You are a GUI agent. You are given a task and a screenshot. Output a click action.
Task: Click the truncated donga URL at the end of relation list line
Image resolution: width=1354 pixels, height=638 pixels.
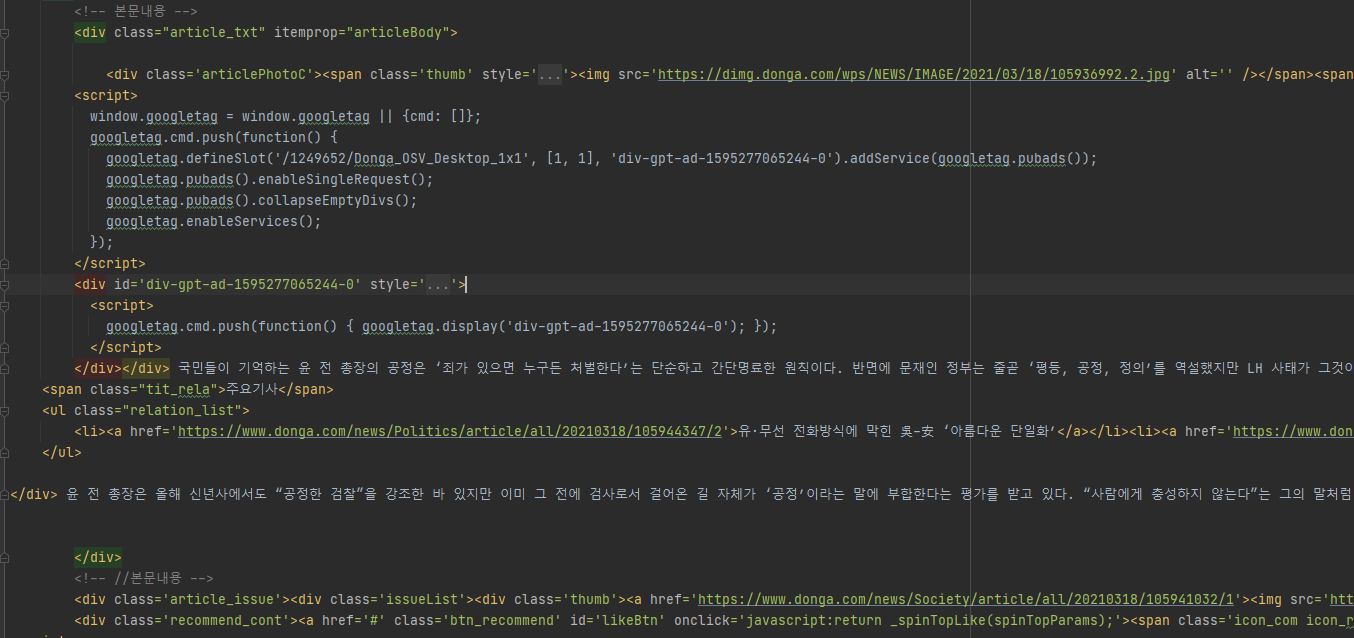pos(1293,431)
